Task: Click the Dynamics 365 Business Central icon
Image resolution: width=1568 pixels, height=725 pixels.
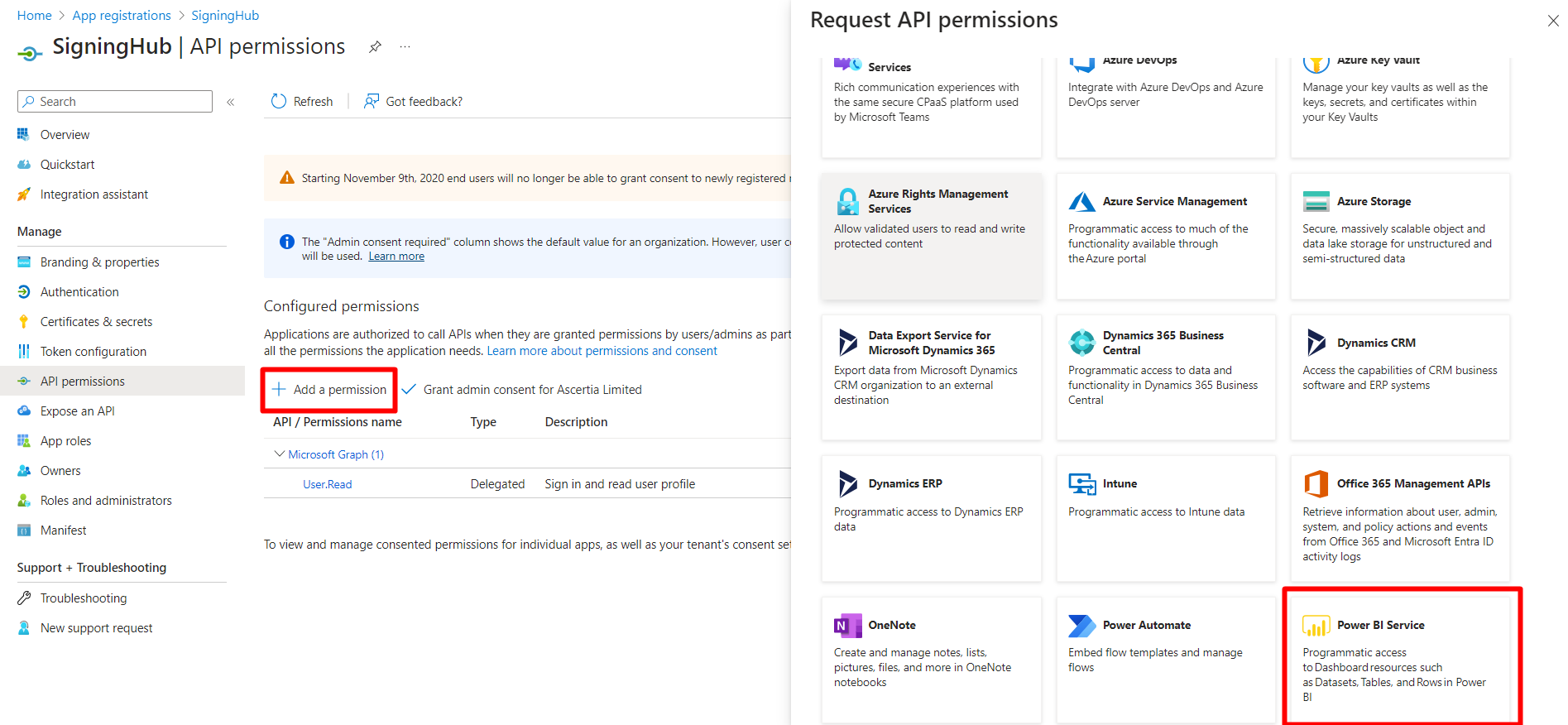Action: (x=1081, y=342)
